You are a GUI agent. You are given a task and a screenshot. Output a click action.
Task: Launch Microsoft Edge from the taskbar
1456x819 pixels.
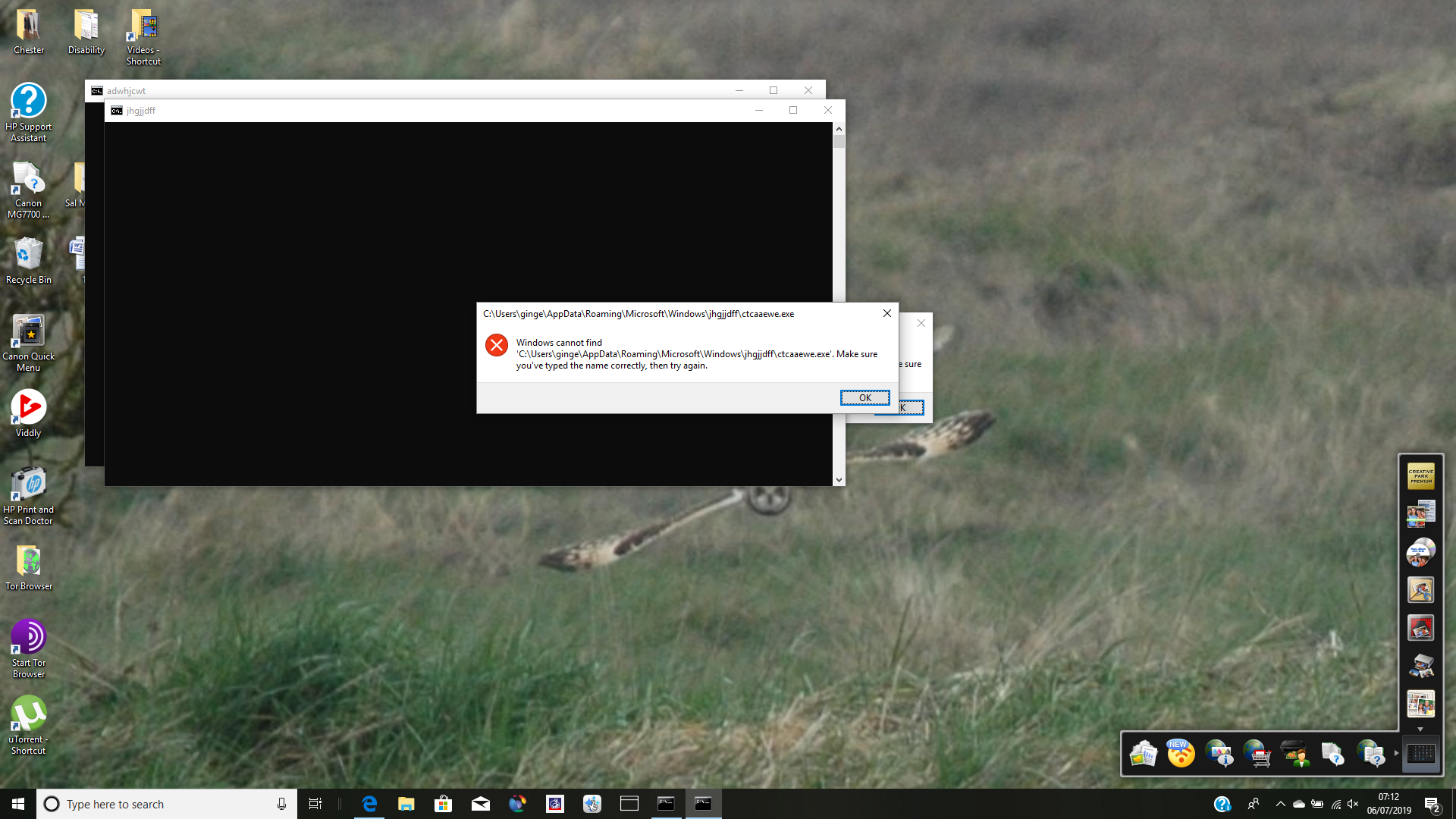tap(369, 804)
